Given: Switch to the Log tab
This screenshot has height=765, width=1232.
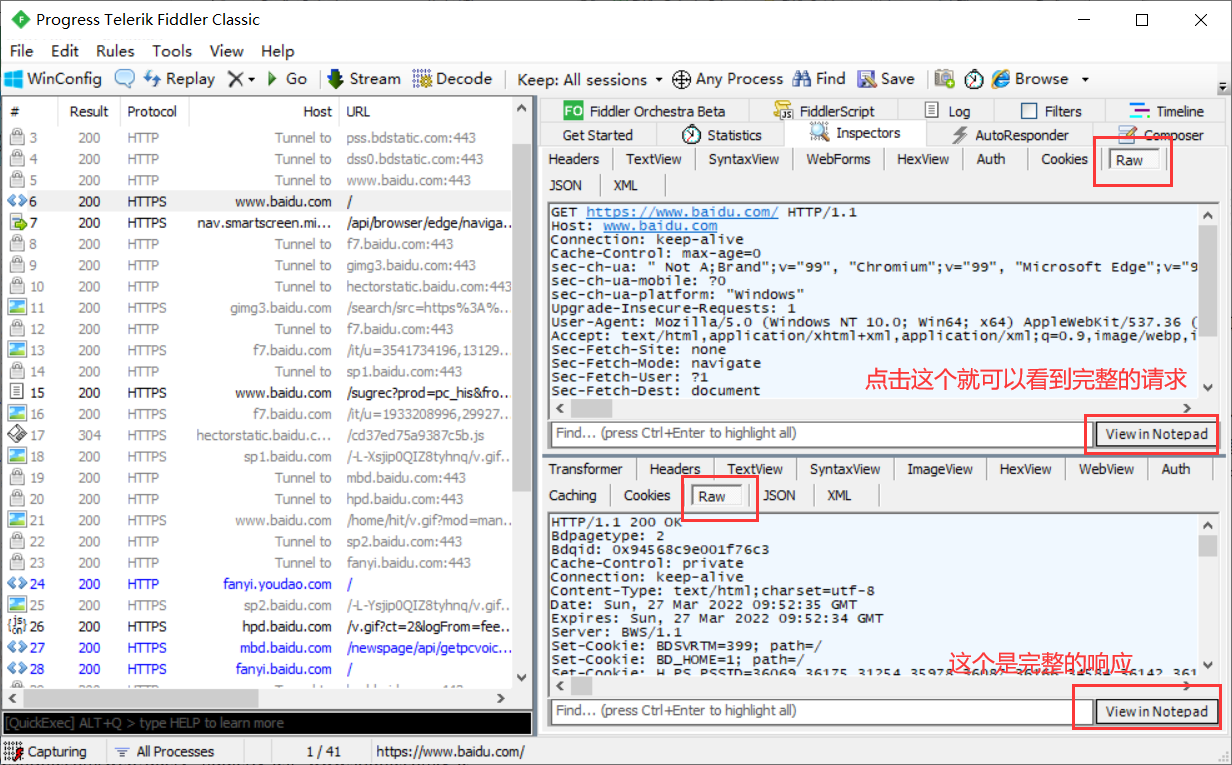Looking at the screenshot, I should [947, 111].
